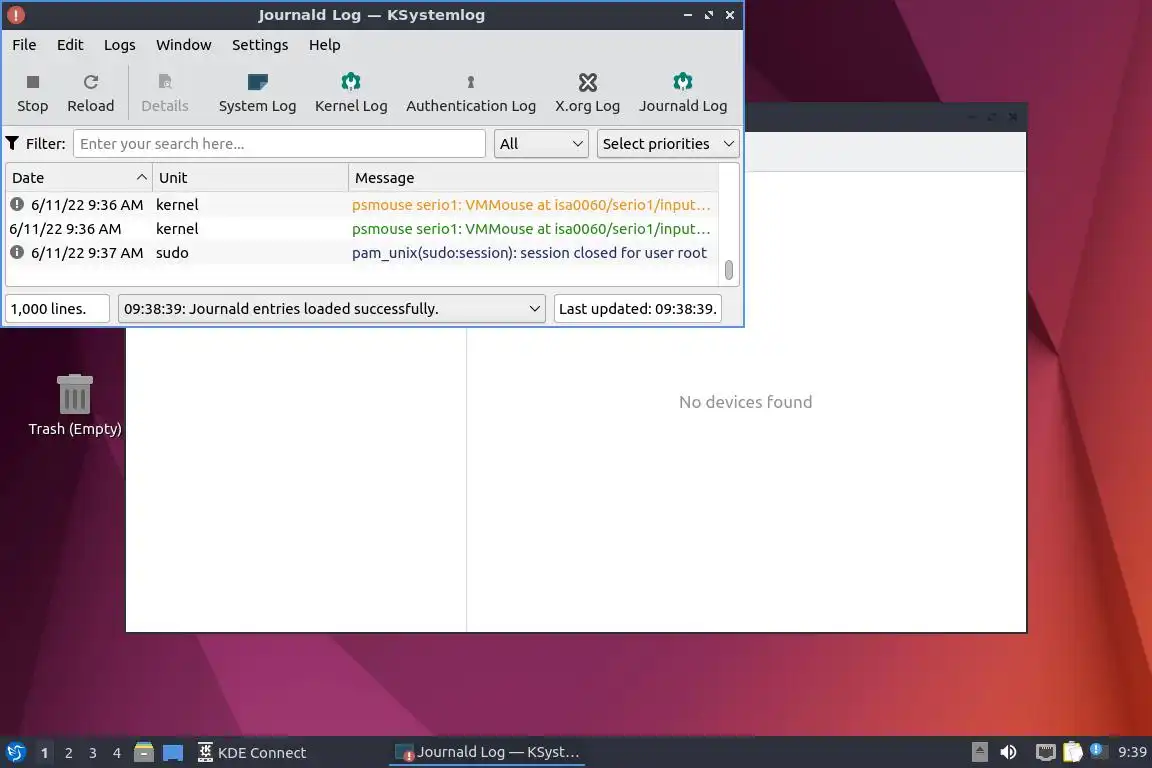
Task: Select the green psmouse kernel message row
Action: (361, 229)
